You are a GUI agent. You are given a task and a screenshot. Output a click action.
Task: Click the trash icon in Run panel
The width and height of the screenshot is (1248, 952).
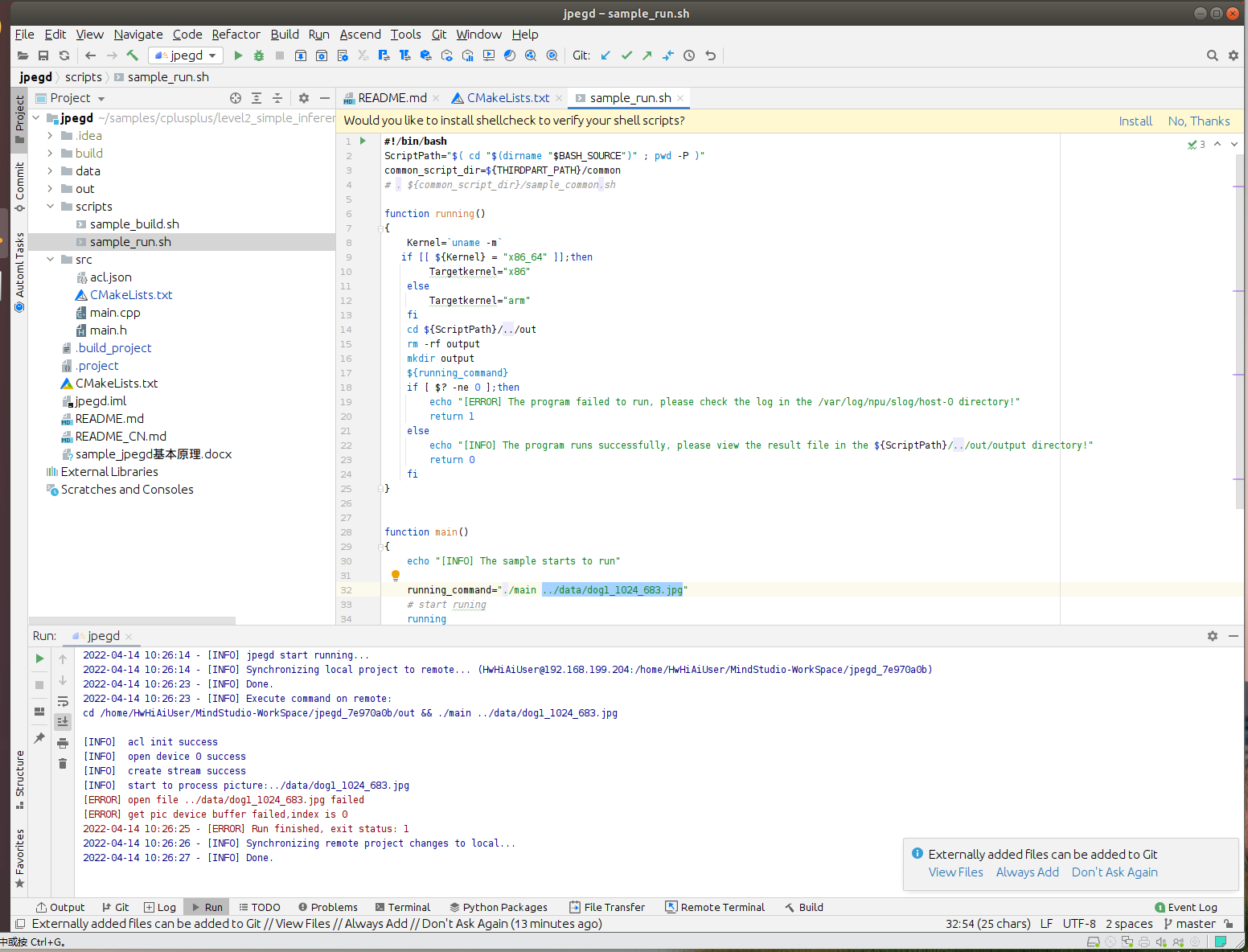click(x=63, y=763)
